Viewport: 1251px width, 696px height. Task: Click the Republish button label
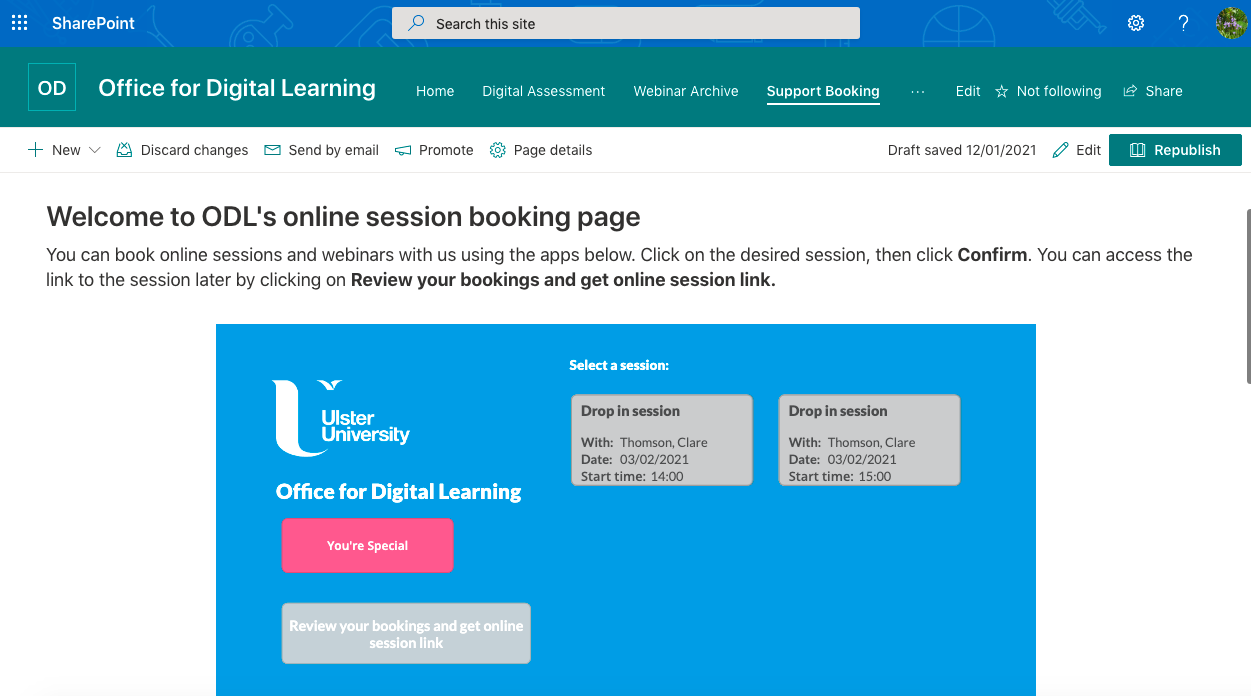[x=1187, y=150]
